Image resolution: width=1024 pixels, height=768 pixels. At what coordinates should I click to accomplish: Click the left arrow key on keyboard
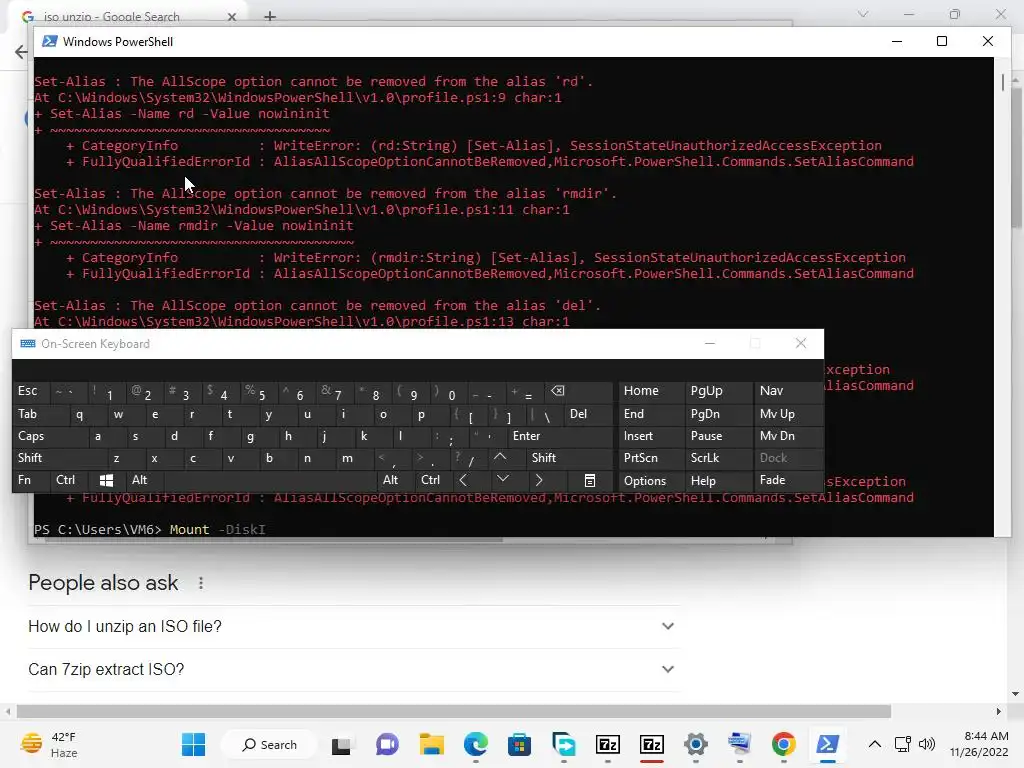pos(463,480)
